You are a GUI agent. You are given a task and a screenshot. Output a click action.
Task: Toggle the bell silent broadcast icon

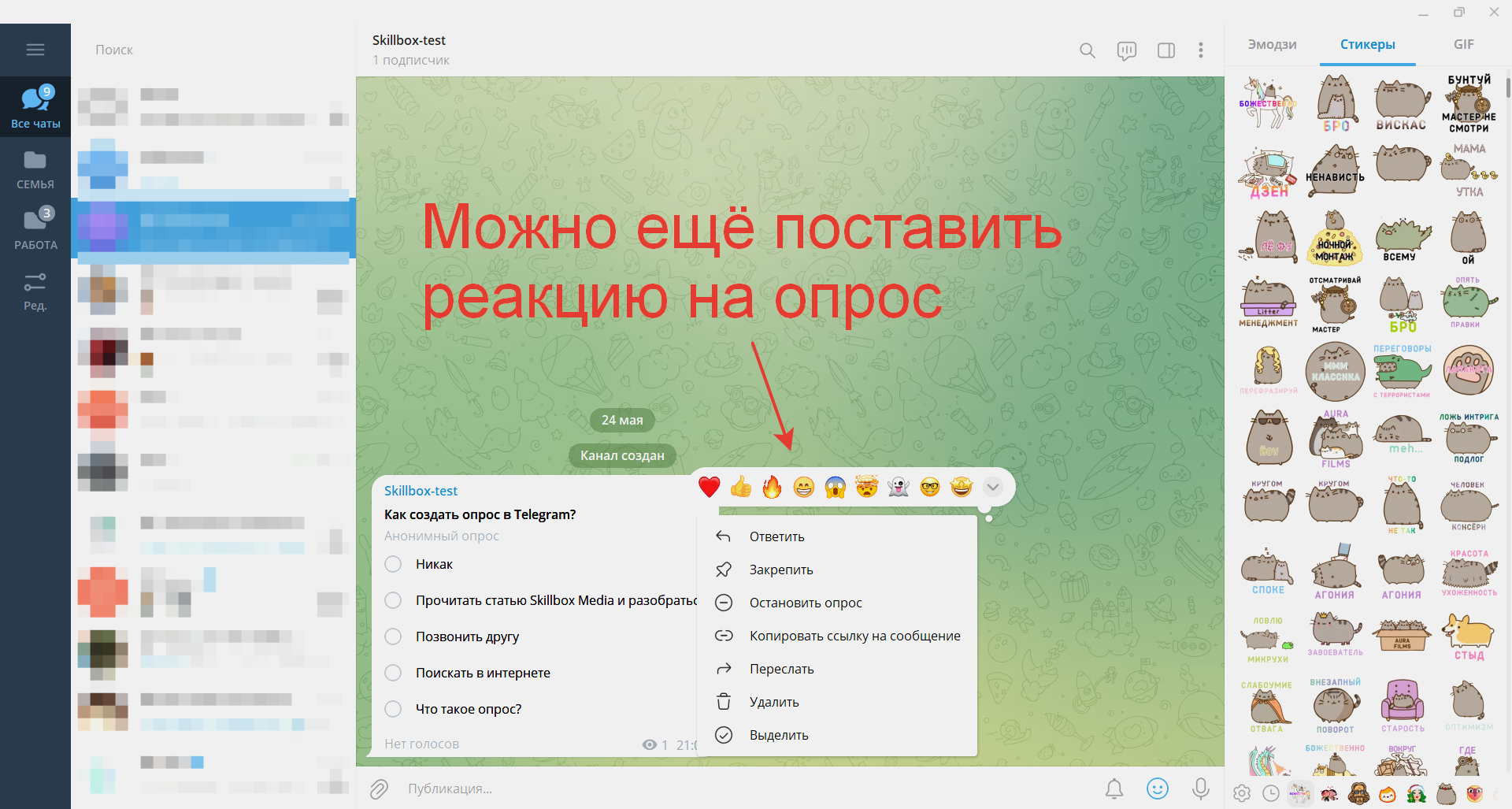pyautogui.click(x=1114, y=789)
